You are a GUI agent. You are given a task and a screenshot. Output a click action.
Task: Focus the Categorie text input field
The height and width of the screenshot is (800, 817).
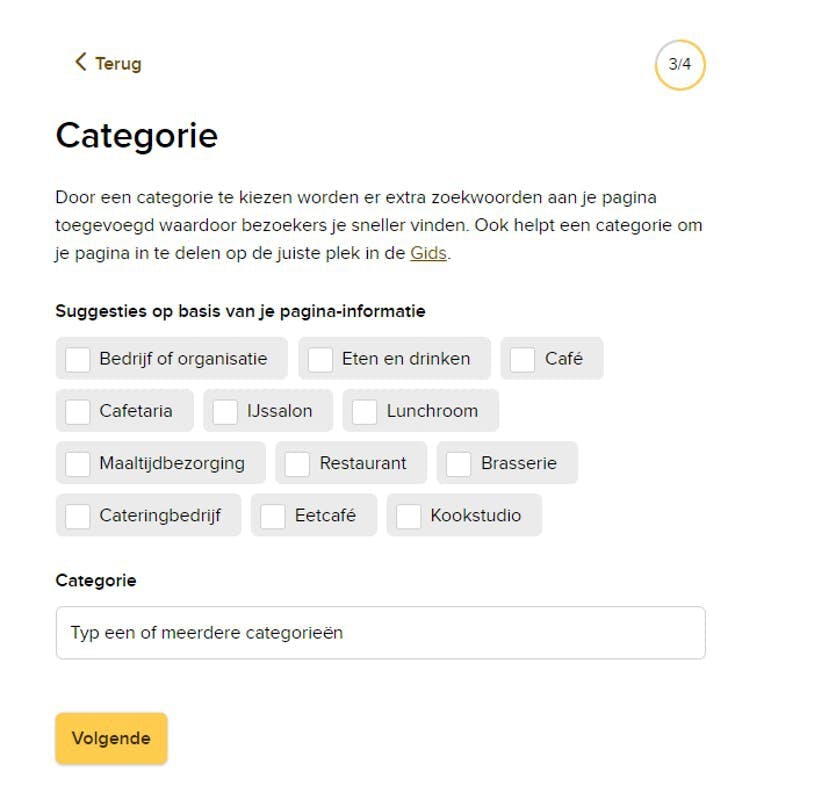[380, 633]
